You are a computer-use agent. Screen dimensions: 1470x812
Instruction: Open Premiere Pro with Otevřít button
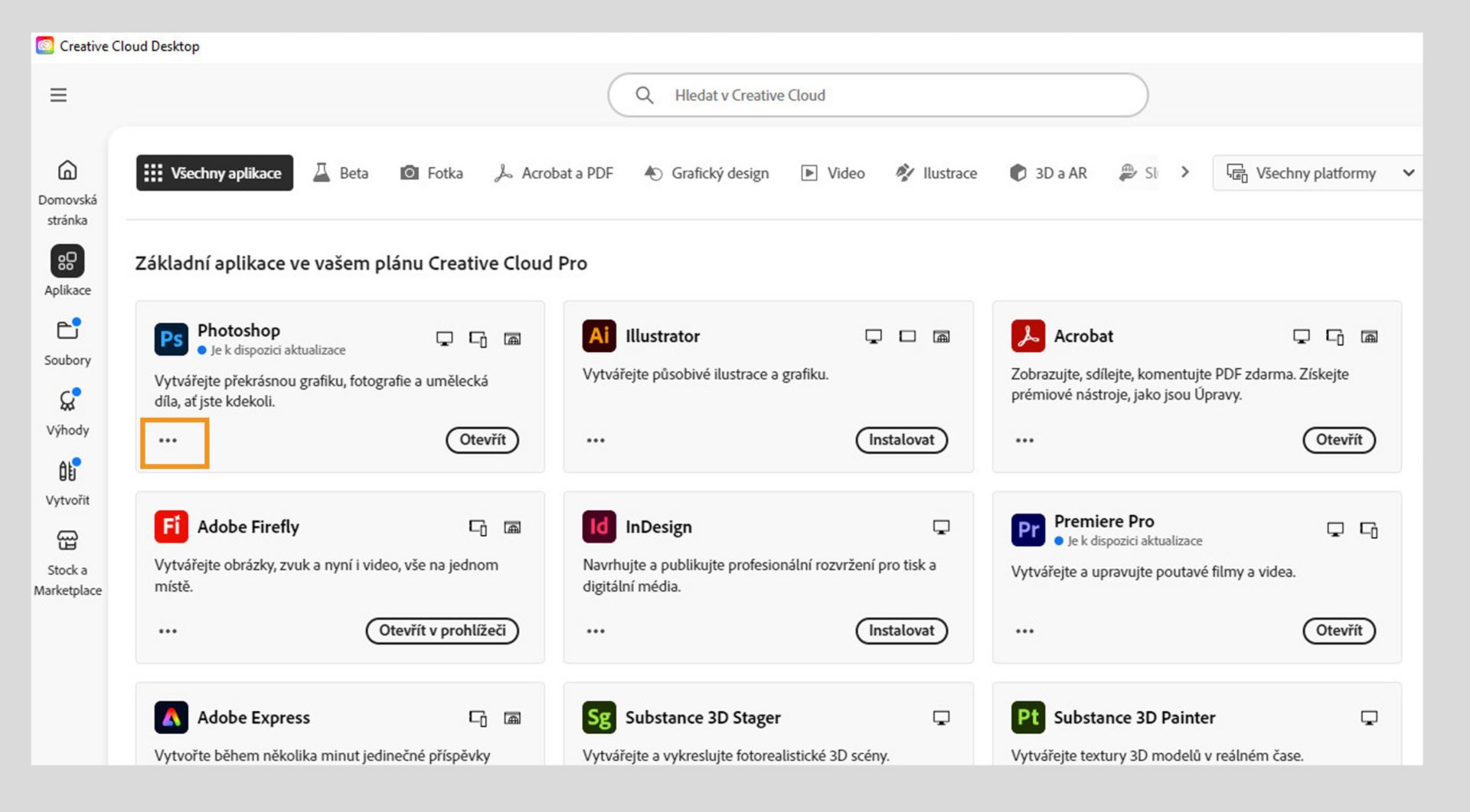(1338, 631)
